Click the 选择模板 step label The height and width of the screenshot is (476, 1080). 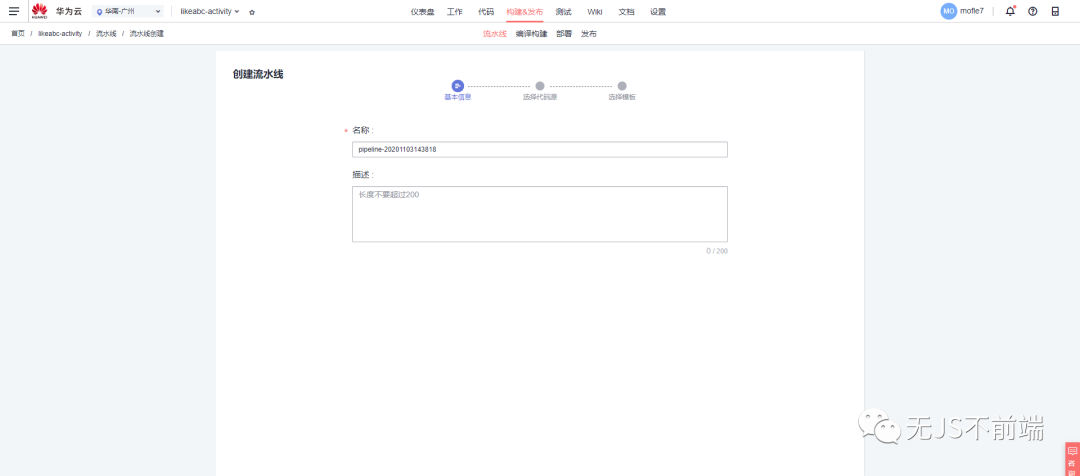(622, 98)
